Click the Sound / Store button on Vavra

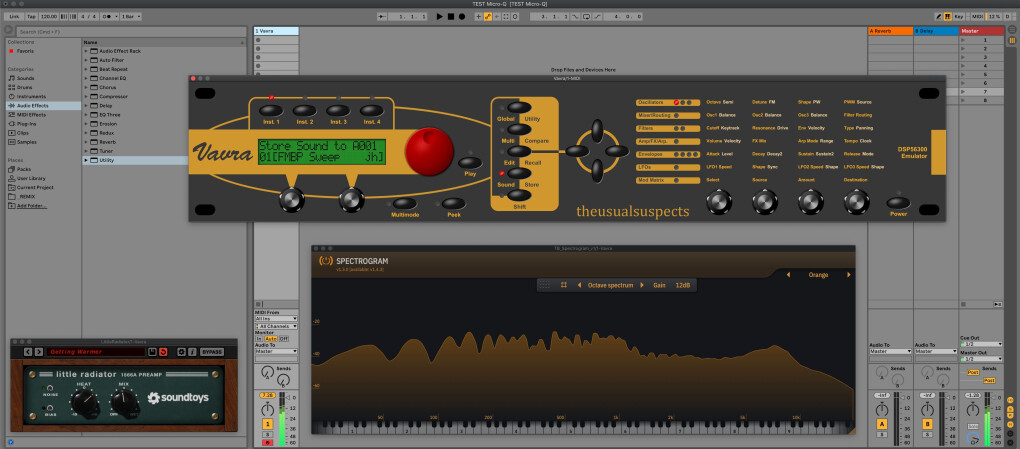click(x=518, y=173)
